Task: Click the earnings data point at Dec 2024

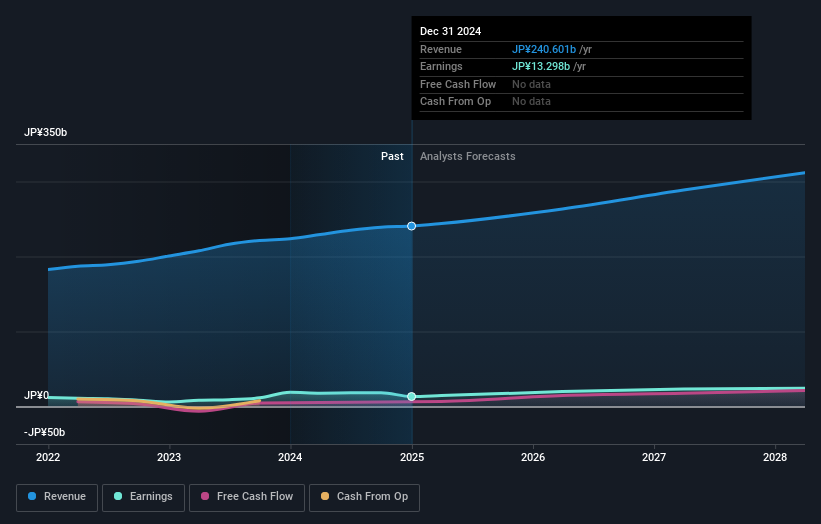Action: [x=412, y=396]
